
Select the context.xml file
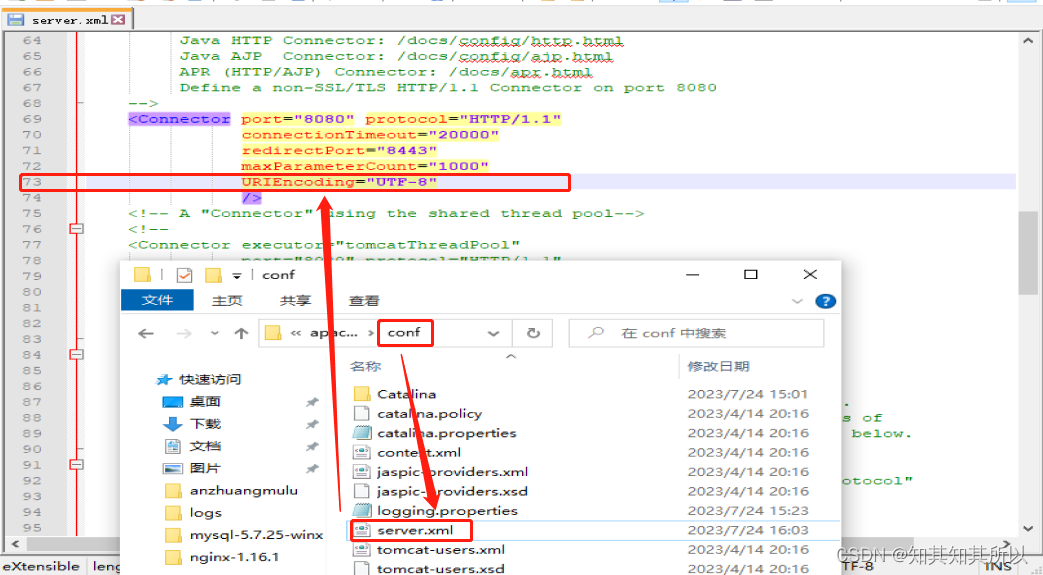pyautogui.click(x=419, y=453)
